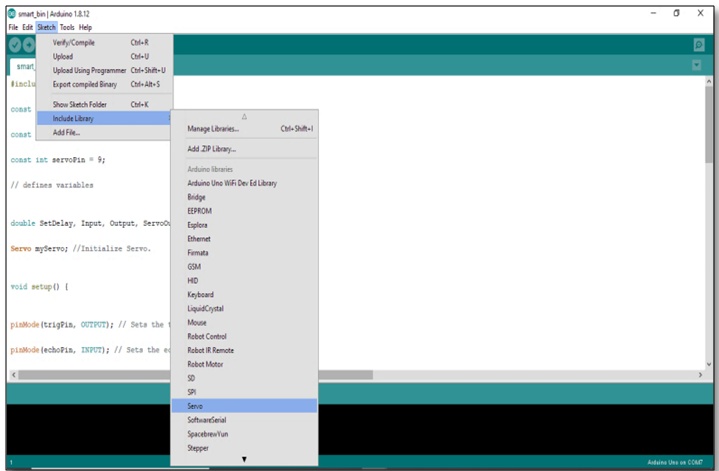This screenshot has height=471, width=719.
Task: Click the vertical editor scrollbar thumb
Action: click(709, 124)
